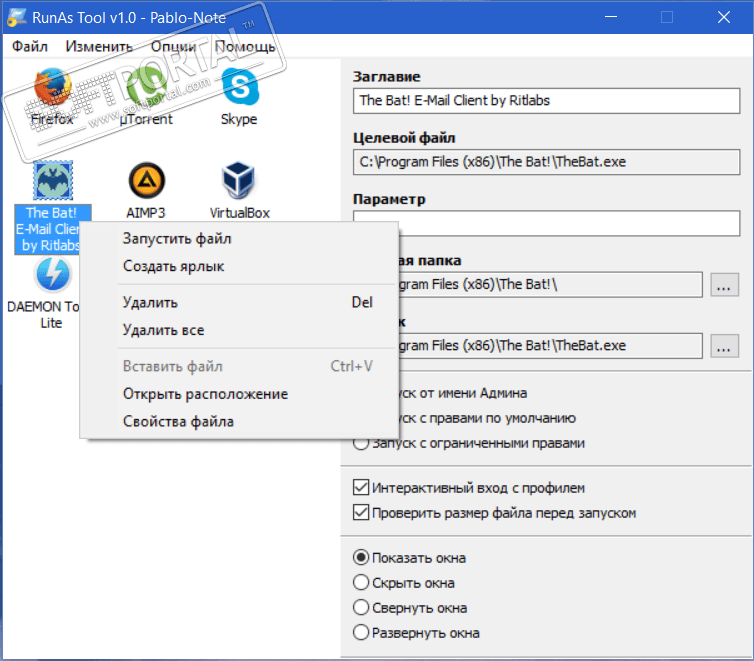
Task: Click the Заглавие title input field
Action: click(546, 100)
